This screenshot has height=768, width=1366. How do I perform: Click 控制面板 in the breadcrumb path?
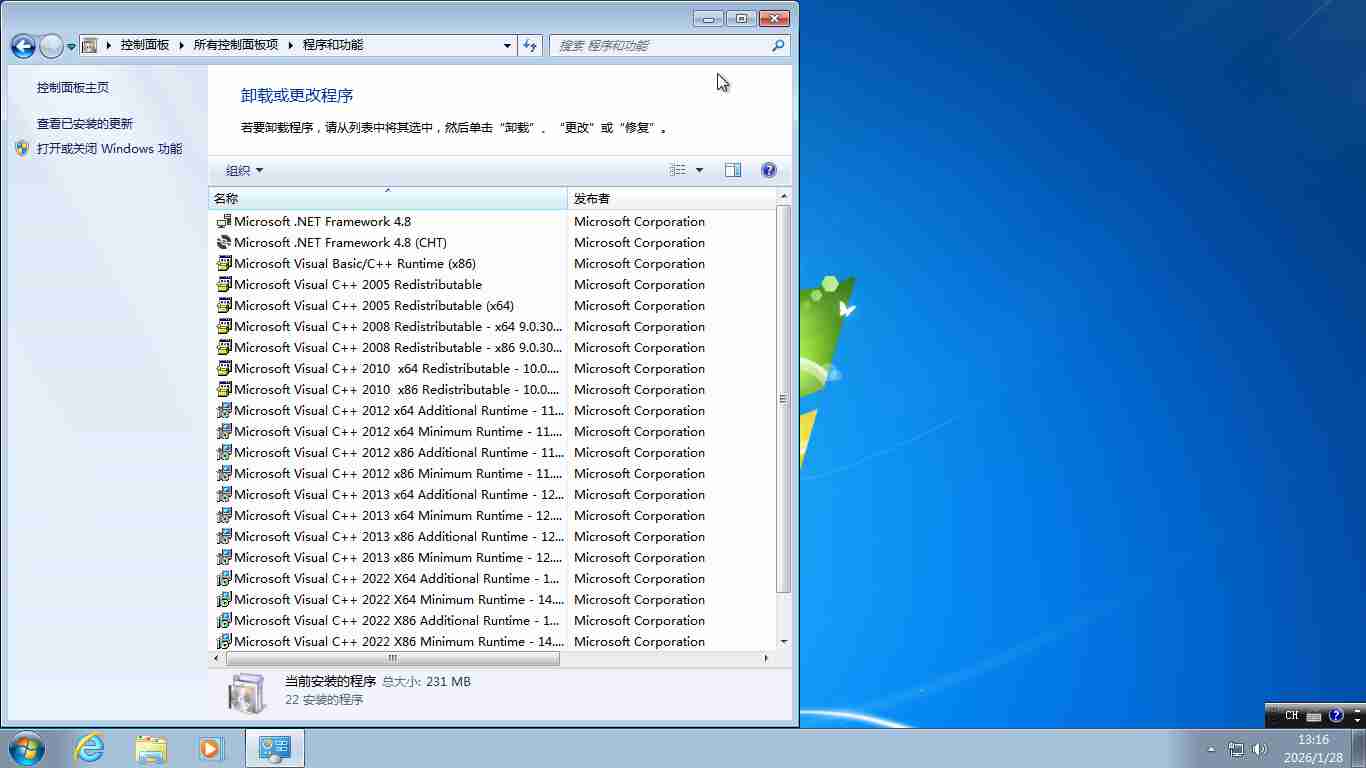point(145,45)
